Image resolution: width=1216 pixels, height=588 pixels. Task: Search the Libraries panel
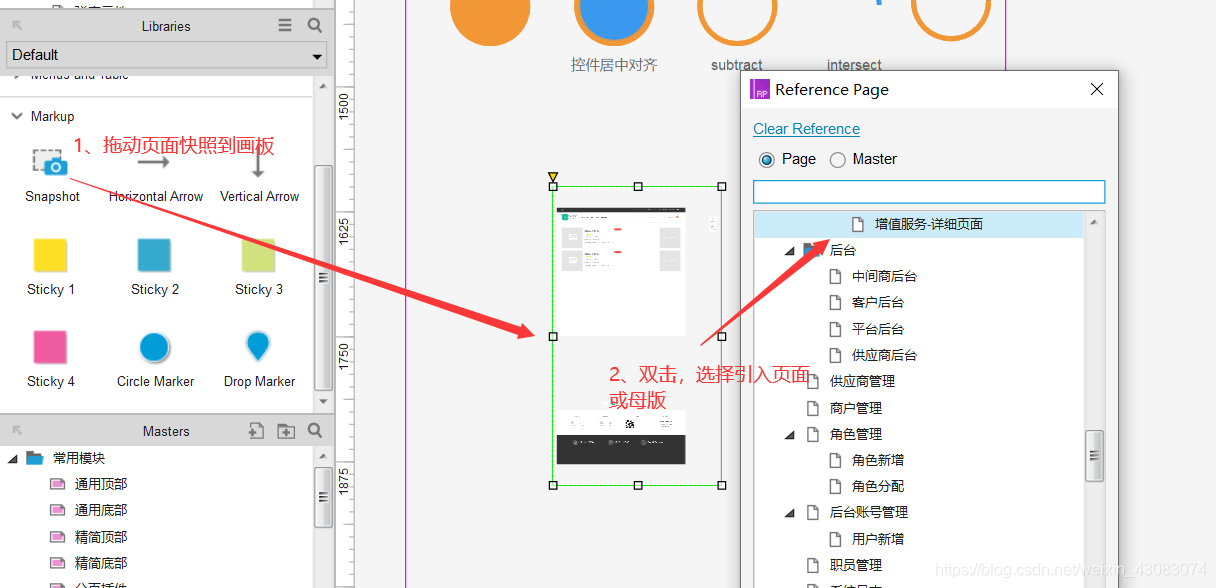(x=315, y=26)
